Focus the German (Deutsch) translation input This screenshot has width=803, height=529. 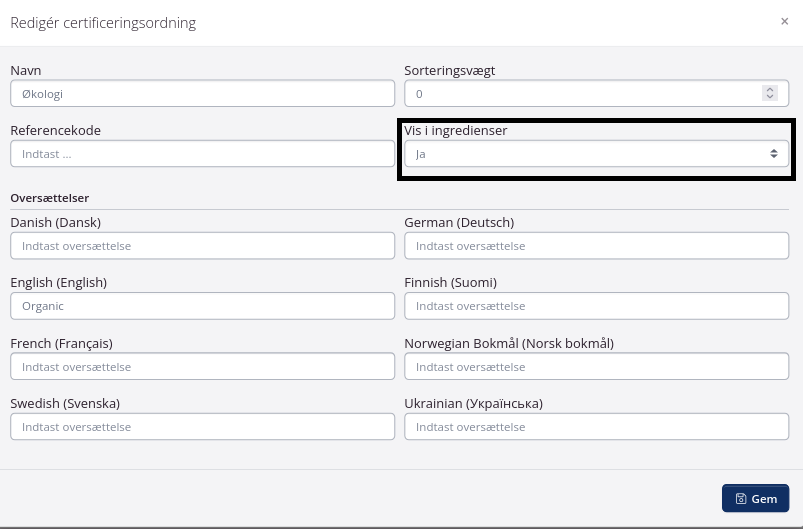(x=596, y=246)
